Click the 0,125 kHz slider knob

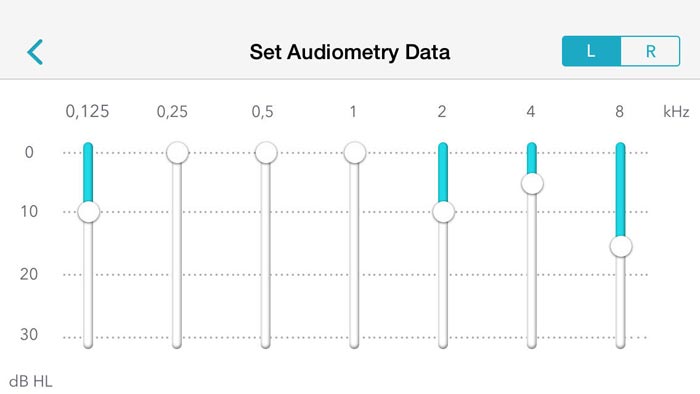tap(88, 212)
